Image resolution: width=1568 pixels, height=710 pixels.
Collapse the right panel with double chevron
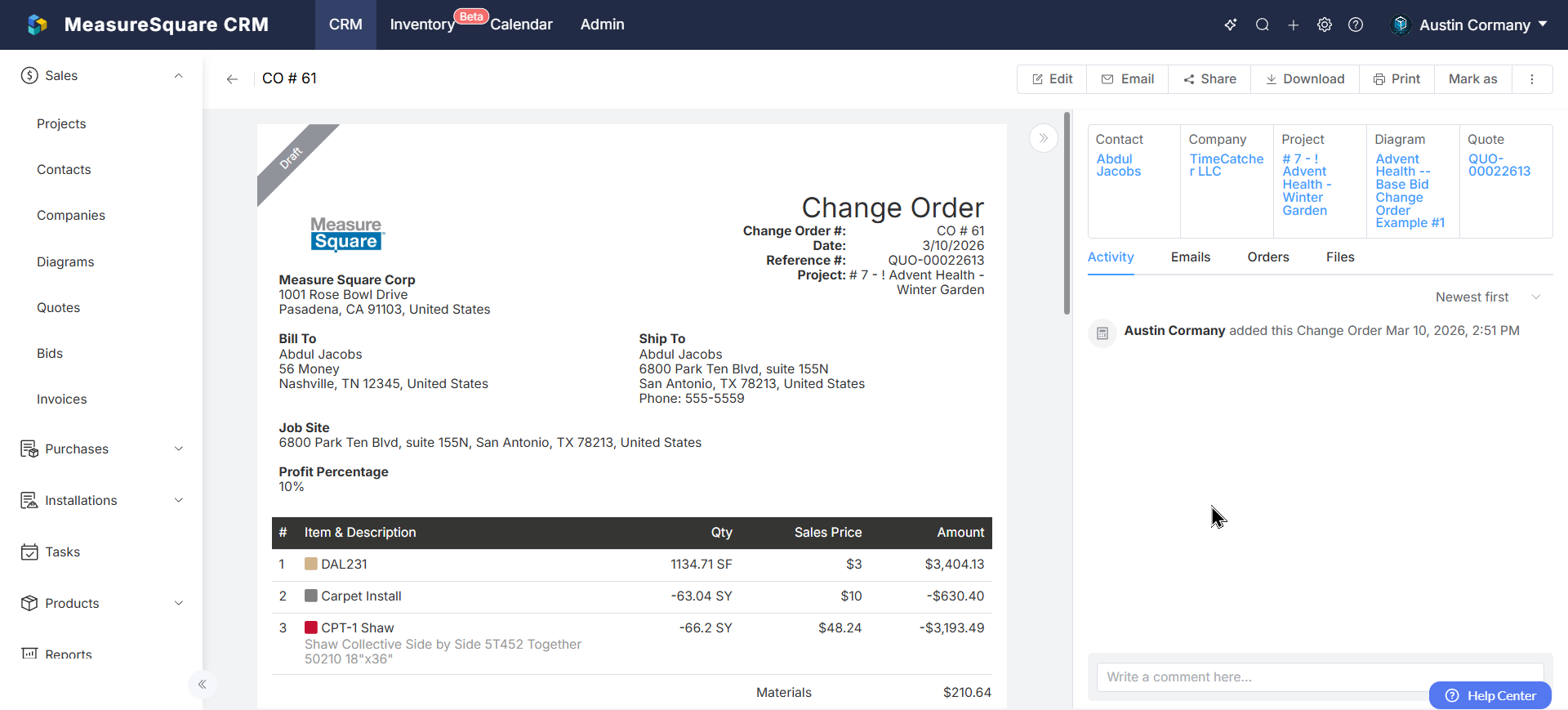click(1044, 138)
